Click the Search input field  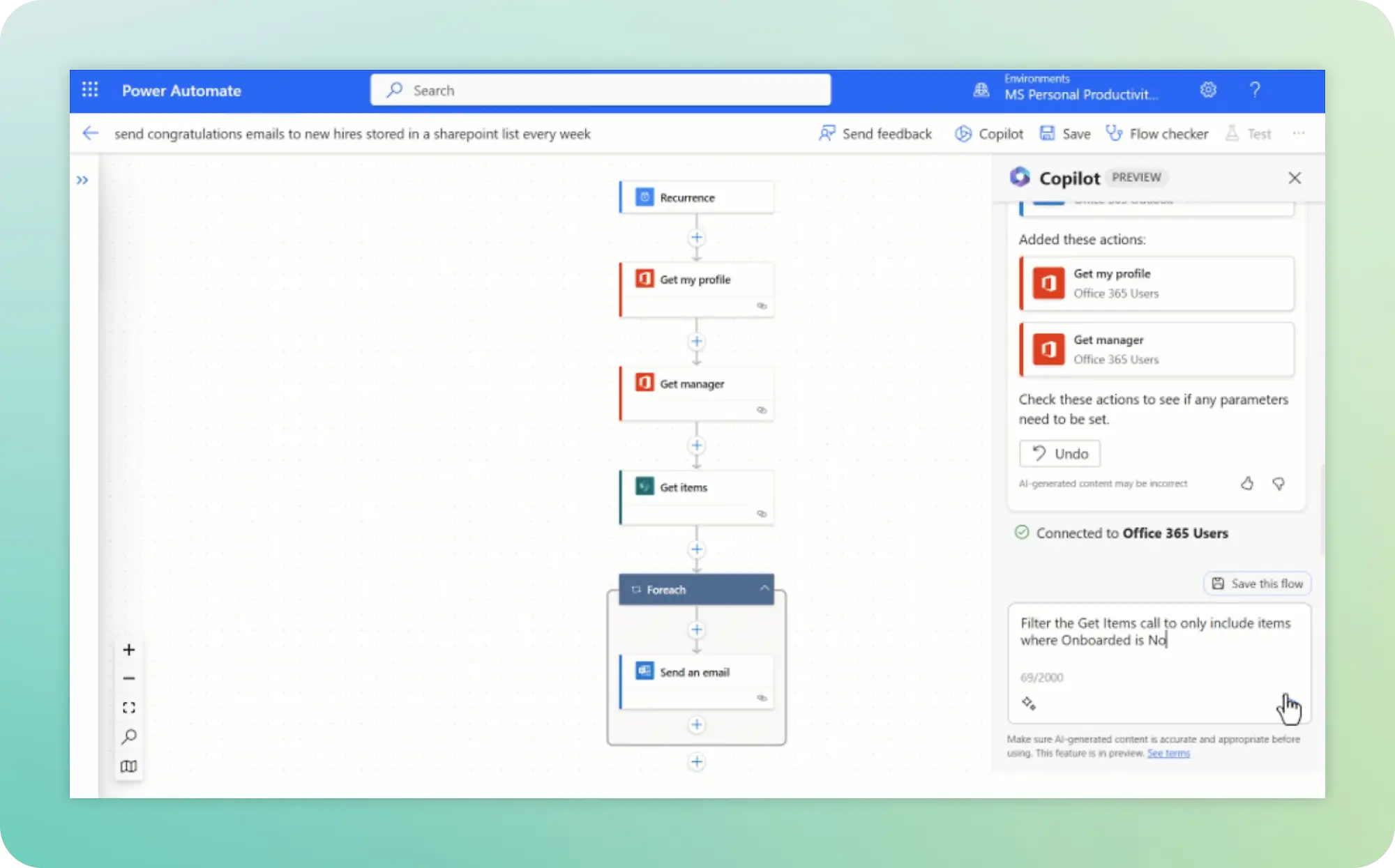coord(601,90)
